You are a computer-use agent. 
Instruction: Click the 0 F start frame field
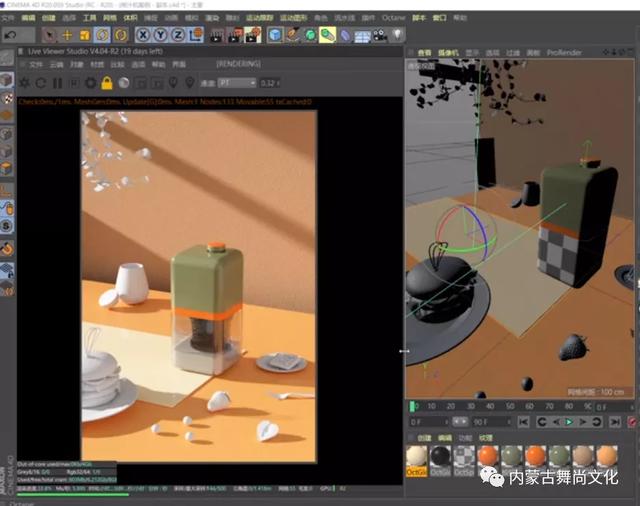pyautogui.click(x=429, y=422)
